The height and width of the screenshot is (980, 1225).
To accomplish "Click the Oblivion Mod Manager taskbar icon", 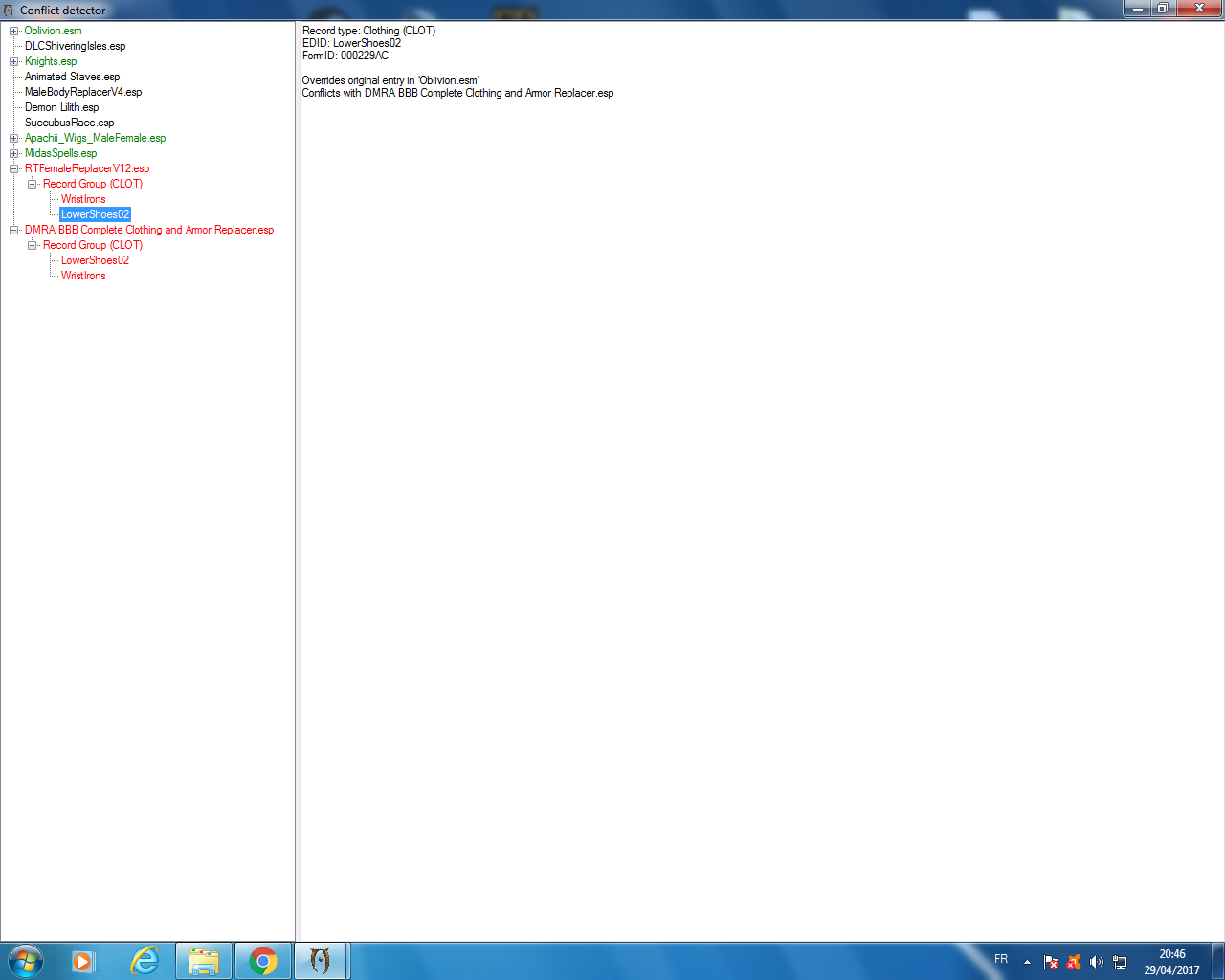I will coord(321,961).
